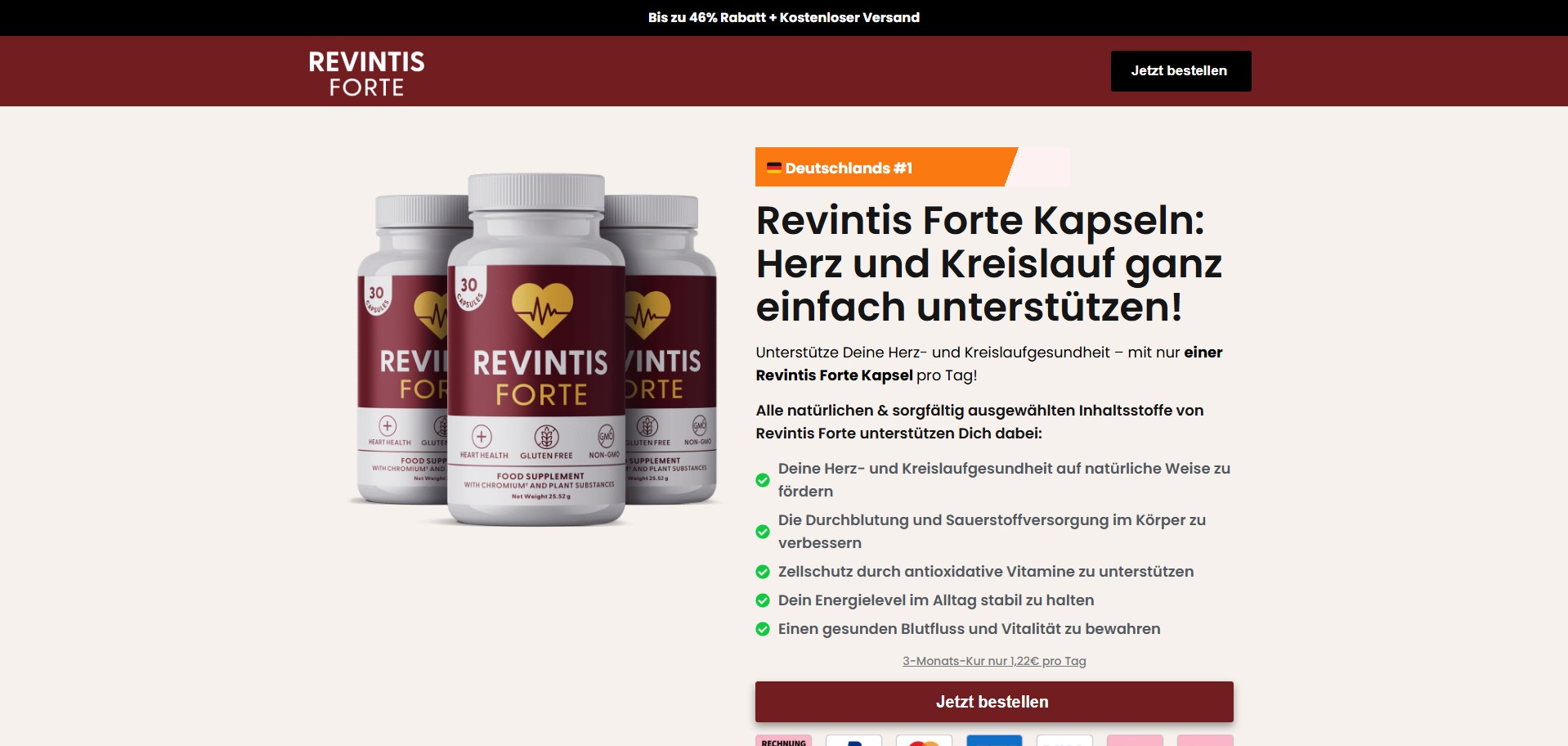Open the 3-Monats-Kur nur 1,22€ pro Tag link
This screenshot has width=1568, height=746.
[x=994, y=661]
